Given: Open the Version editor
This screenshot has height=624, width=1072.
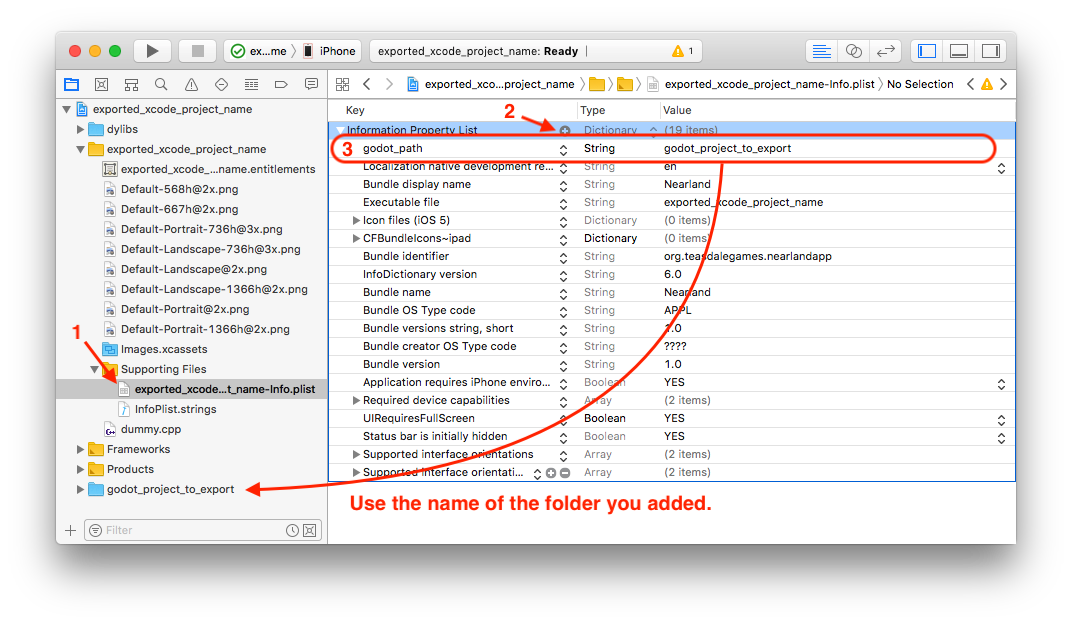Looking at the screenshot, I should [885, 51].
